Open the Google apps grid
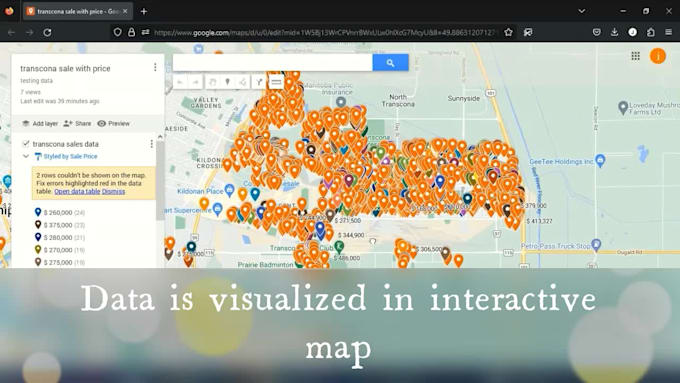The image size is (680, 383). click(635, 56)
